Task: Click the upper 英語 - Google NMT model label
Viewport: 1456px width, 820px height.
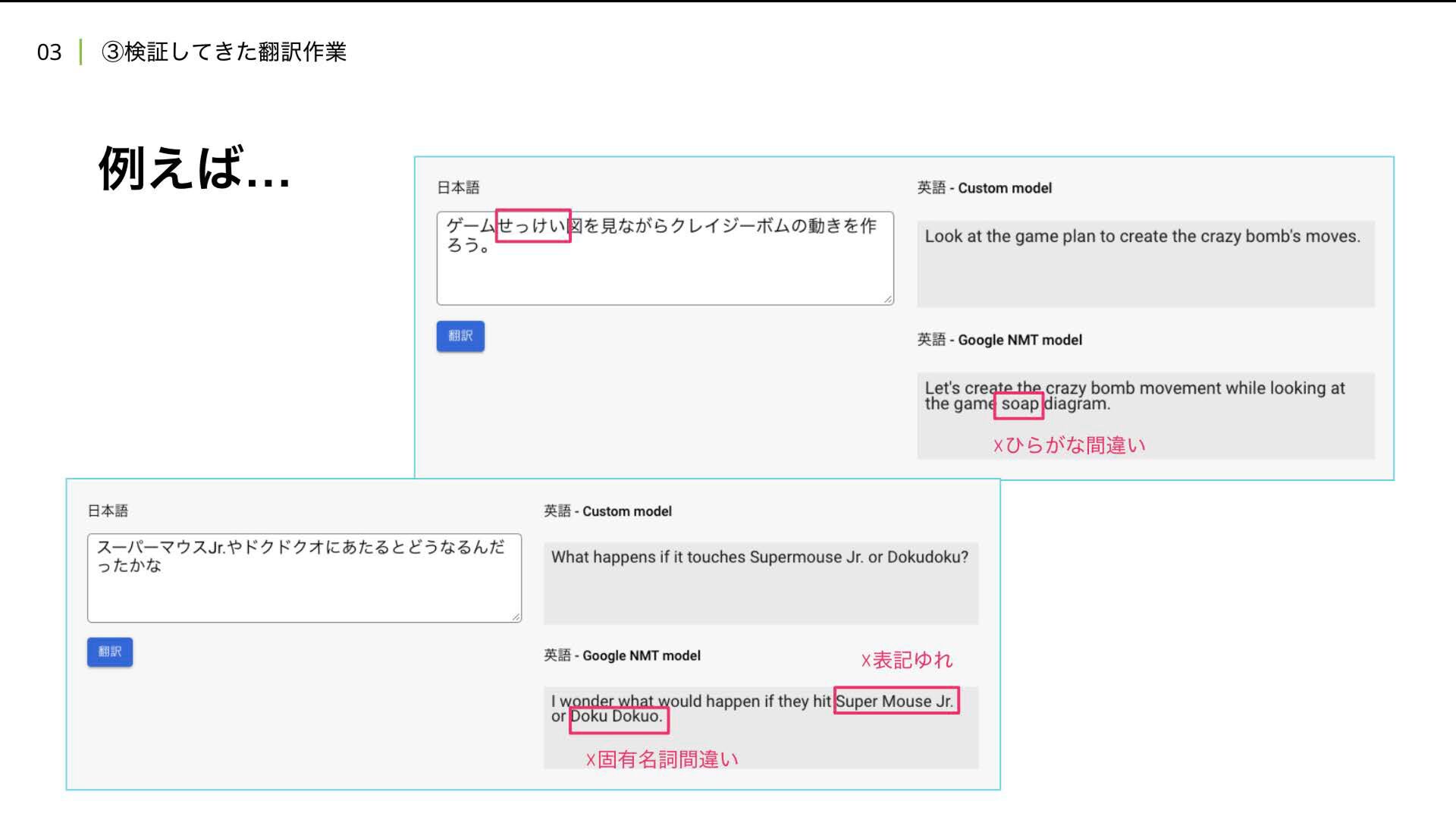Action: 999,340
